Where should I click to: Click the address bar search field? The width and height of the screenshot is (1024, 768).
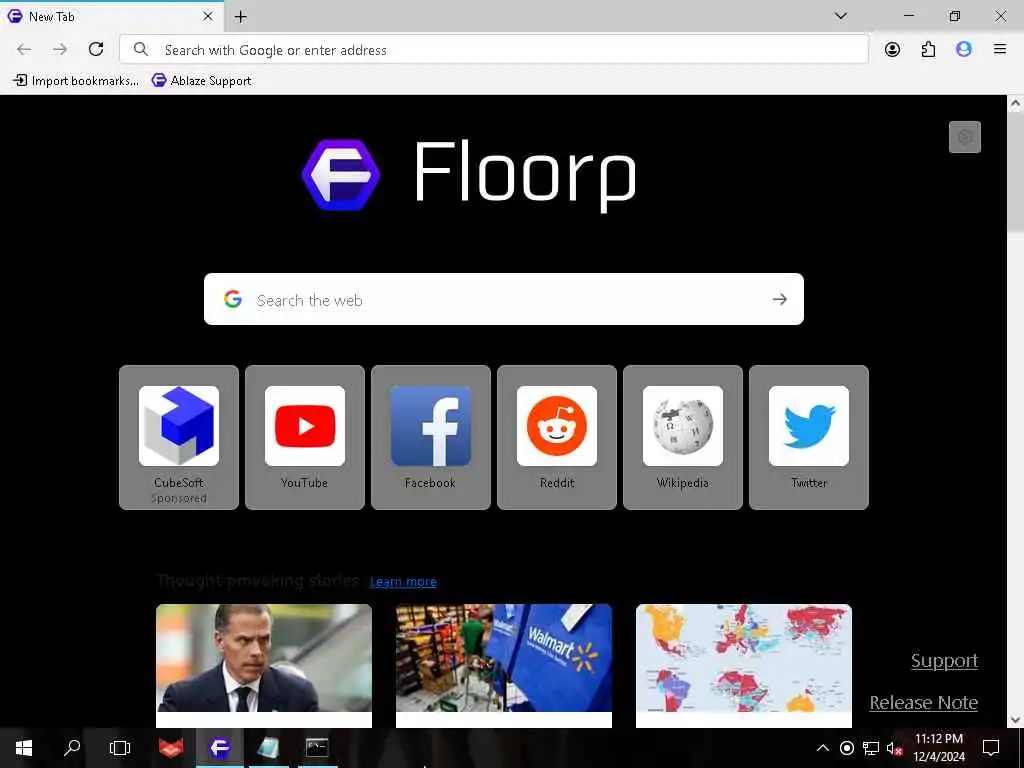494,50
